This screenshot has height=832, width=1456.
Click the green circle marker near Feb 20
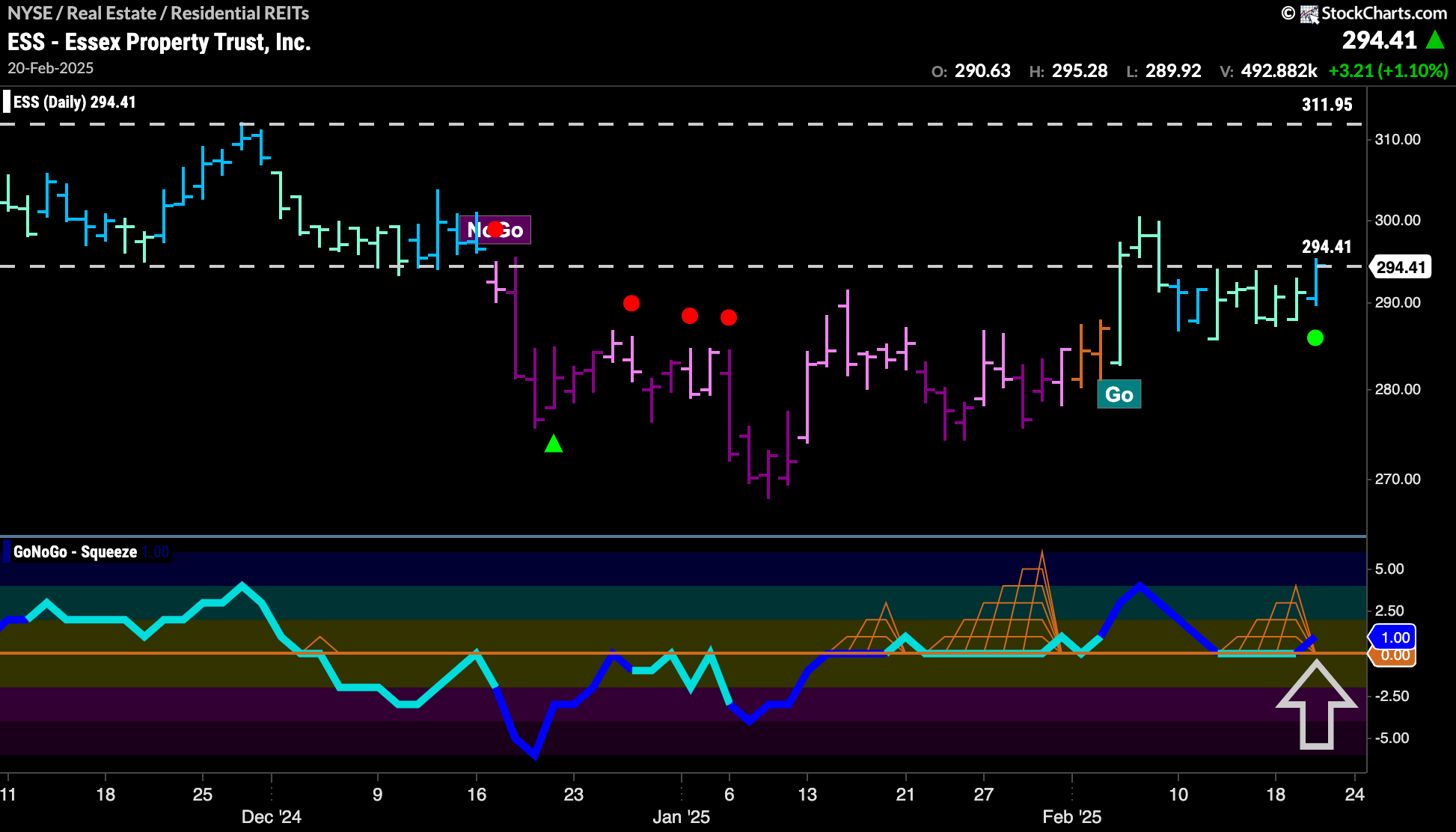point(1315,338)
